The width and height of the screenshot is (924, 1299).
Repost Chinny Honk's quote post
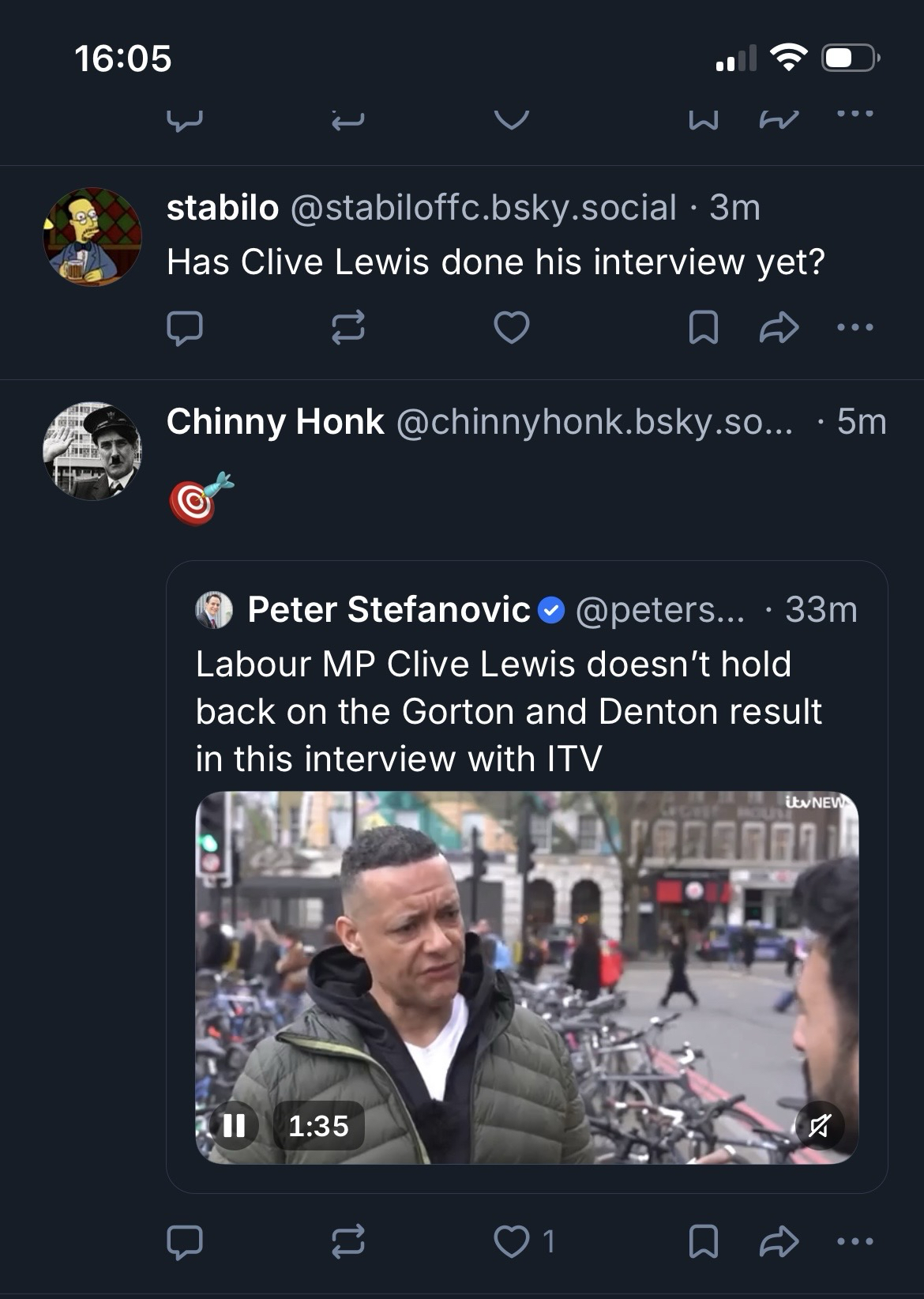347,1241
